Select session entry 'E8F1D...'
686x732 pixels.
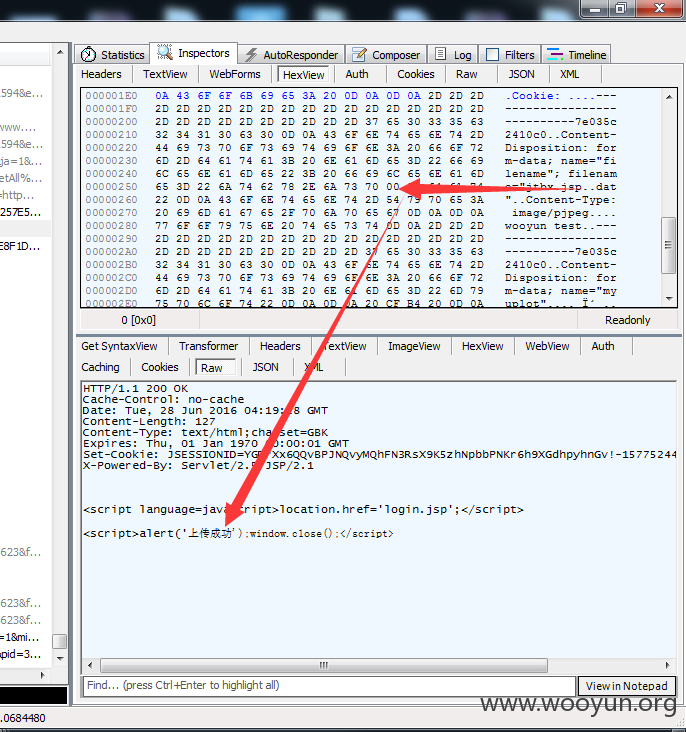click(x=20, y=246)
